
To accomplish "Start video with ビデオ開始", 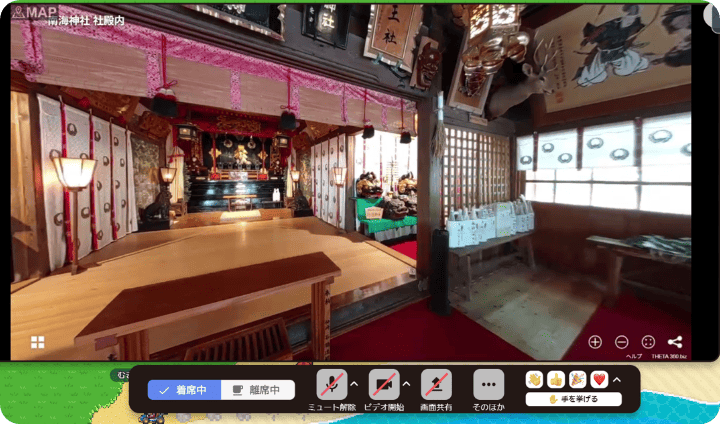I will coord(384,384).
